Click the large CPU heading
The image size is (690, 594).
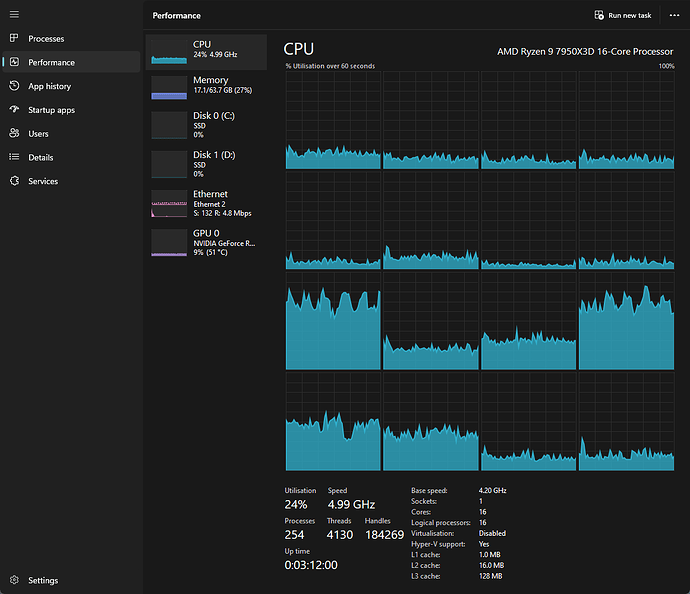(x=299, y=49)
